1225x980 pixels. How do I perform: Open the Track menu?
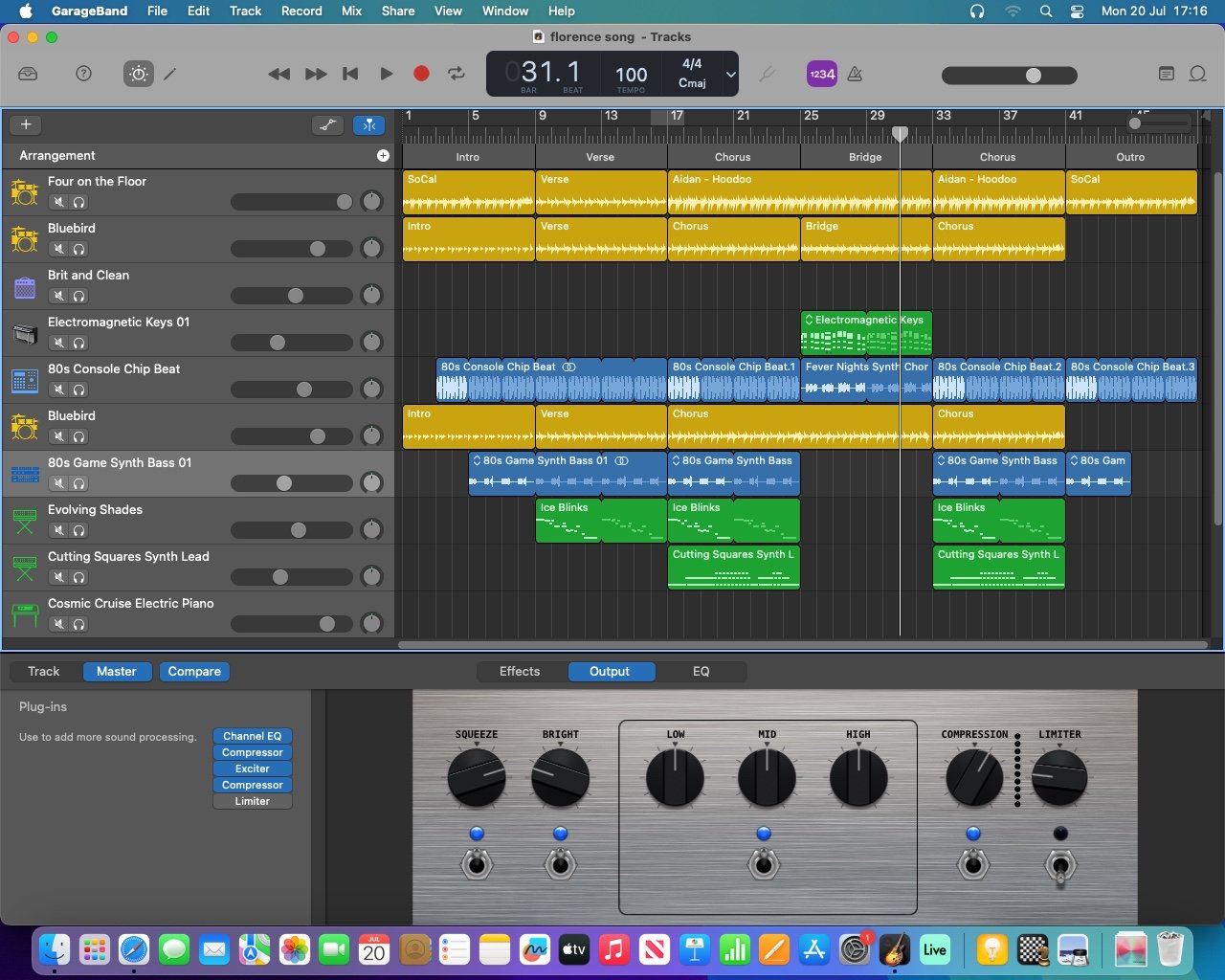[x=245, y=11]
